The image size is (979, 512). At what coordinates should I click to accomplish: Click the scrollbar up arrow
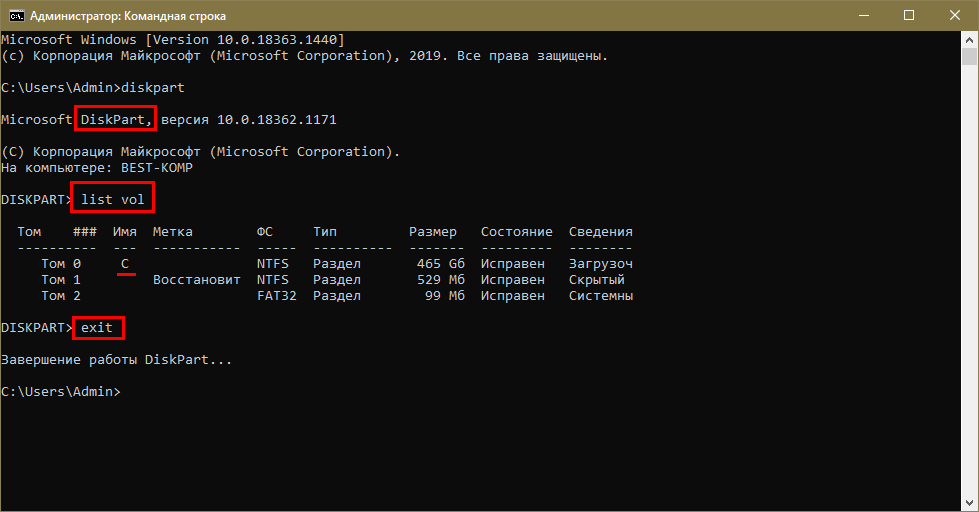pyautogui.click(x=970, y=40)
